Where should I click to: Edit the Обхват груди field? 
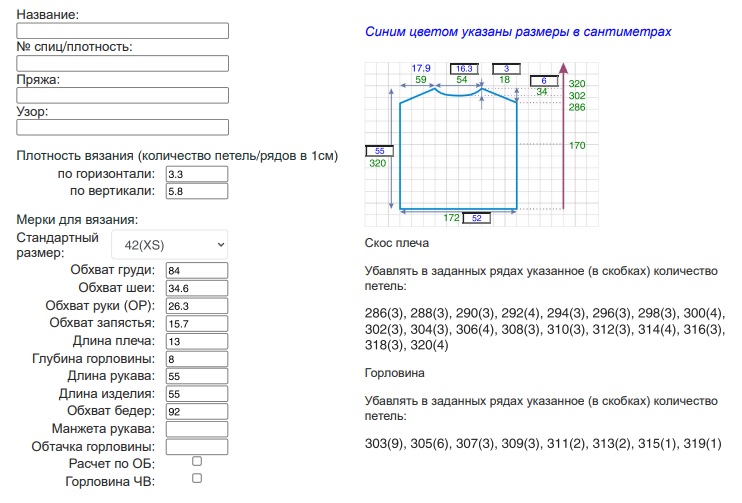196,271
